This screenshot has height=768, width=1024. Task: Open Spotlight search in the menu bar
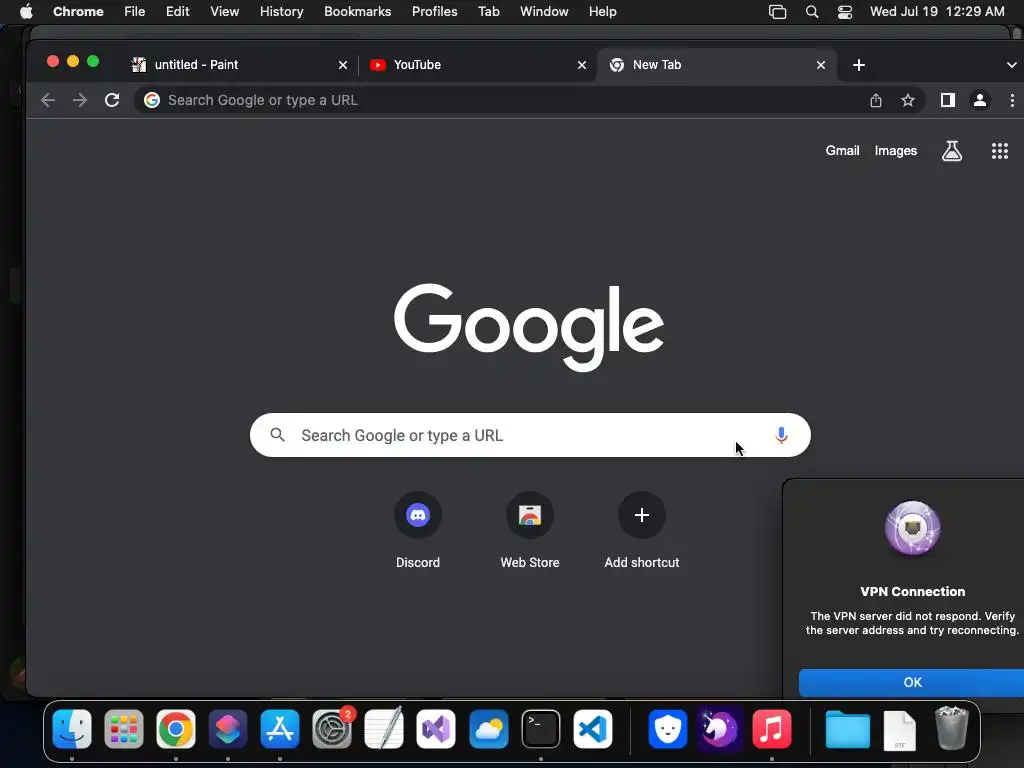tap(812, 12)
